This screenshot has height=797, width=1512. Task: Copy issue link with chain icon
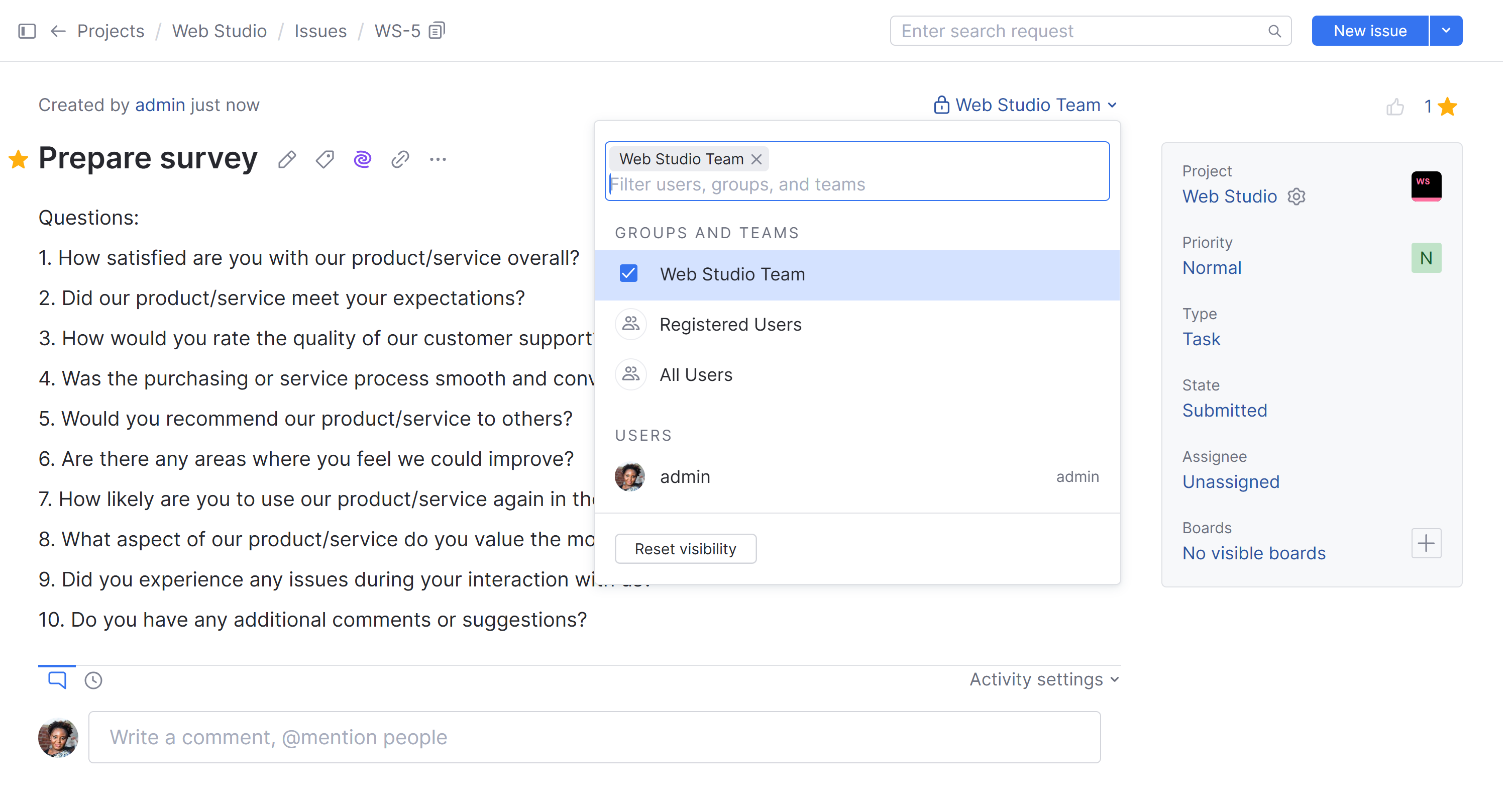tap(400, 160)
